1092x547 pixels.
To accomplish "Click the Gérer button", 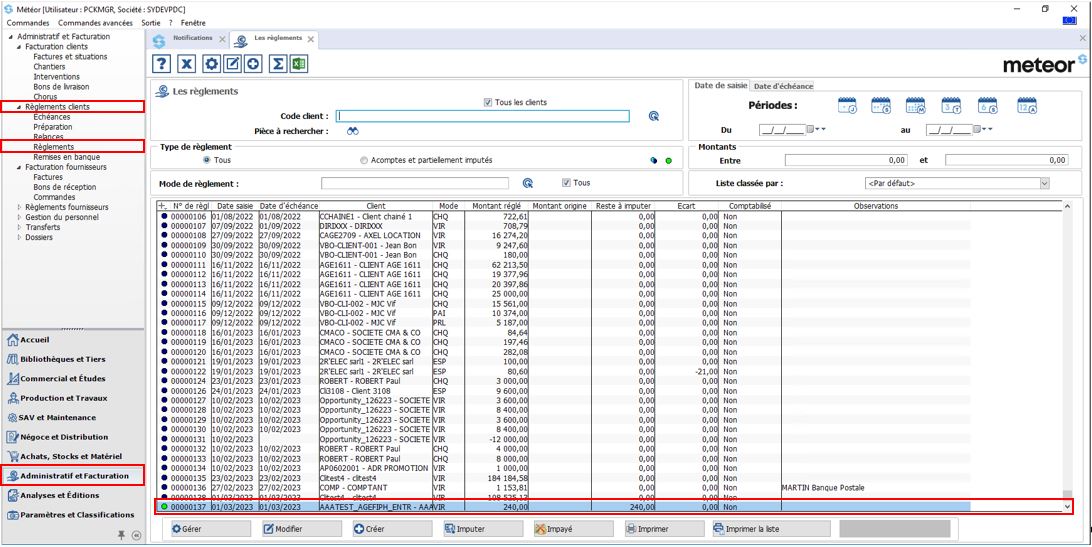I will coord(211,529).
